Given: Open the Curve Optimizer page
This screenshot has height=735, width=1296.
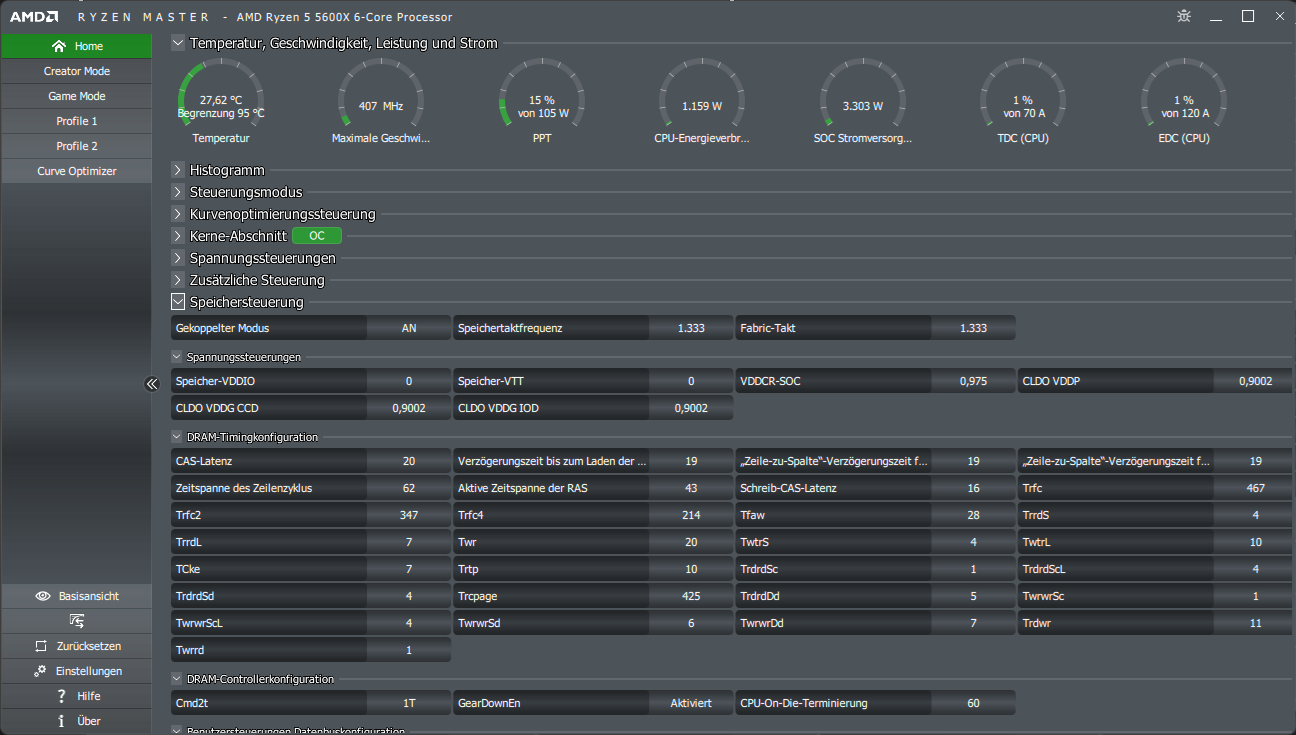Looking at the screenshot, I should (x=77, y=171).
